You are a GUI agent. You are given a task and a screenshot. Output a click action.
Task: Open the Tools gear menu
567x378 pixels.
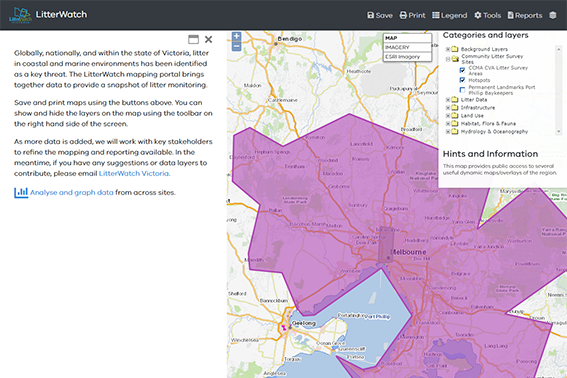click(x=487, y=15)
